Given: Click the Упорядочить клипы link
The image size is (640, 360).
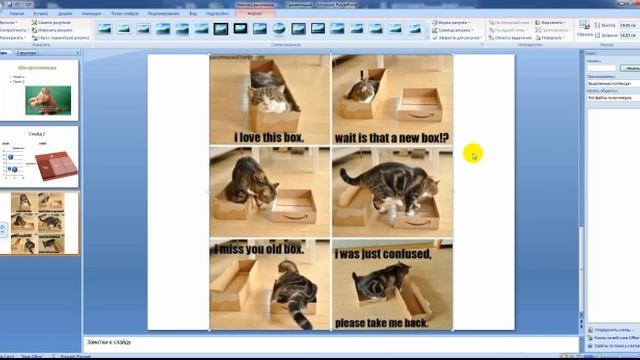Looking at the screenshot, I should 615,330.
